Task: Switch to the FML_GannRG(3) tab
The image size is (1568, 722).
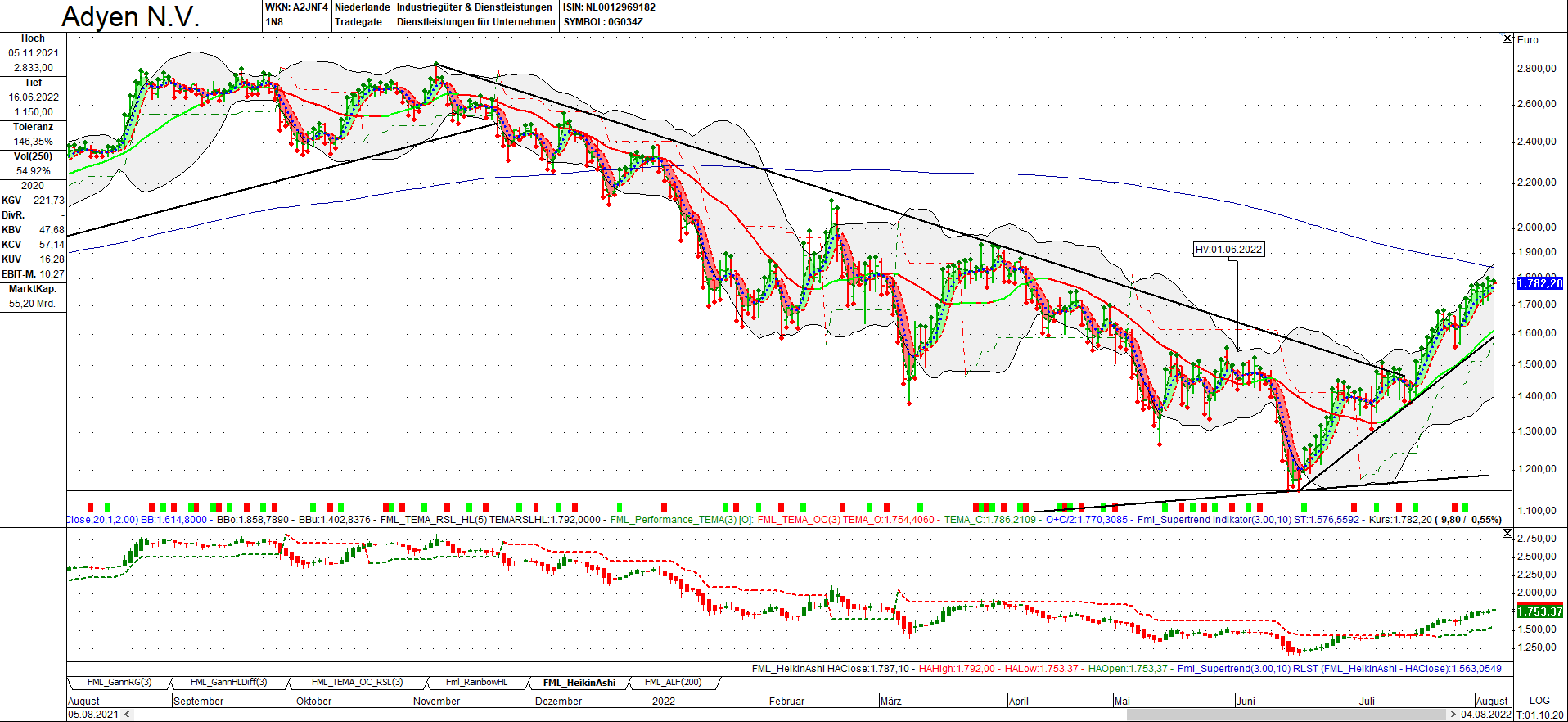Action: tap(119, 683)
